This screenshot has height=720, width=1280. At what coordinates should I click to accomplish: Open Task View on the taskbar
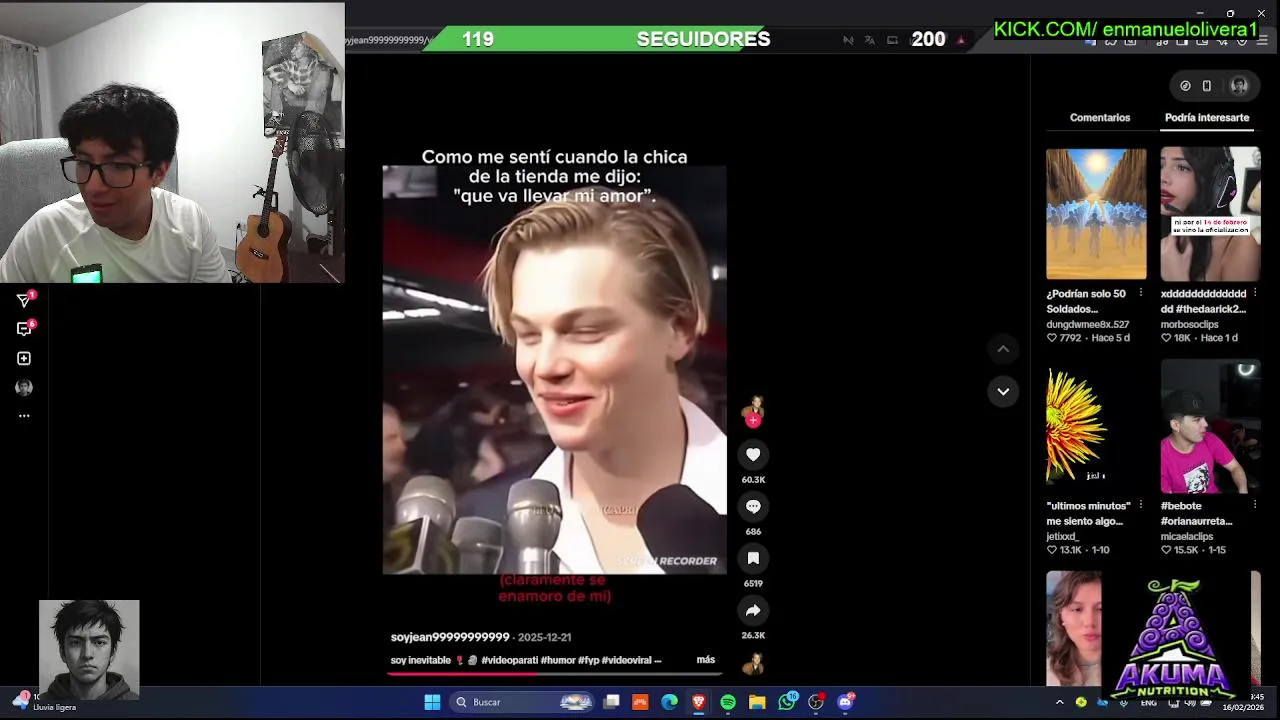click(x=611, y=702)
